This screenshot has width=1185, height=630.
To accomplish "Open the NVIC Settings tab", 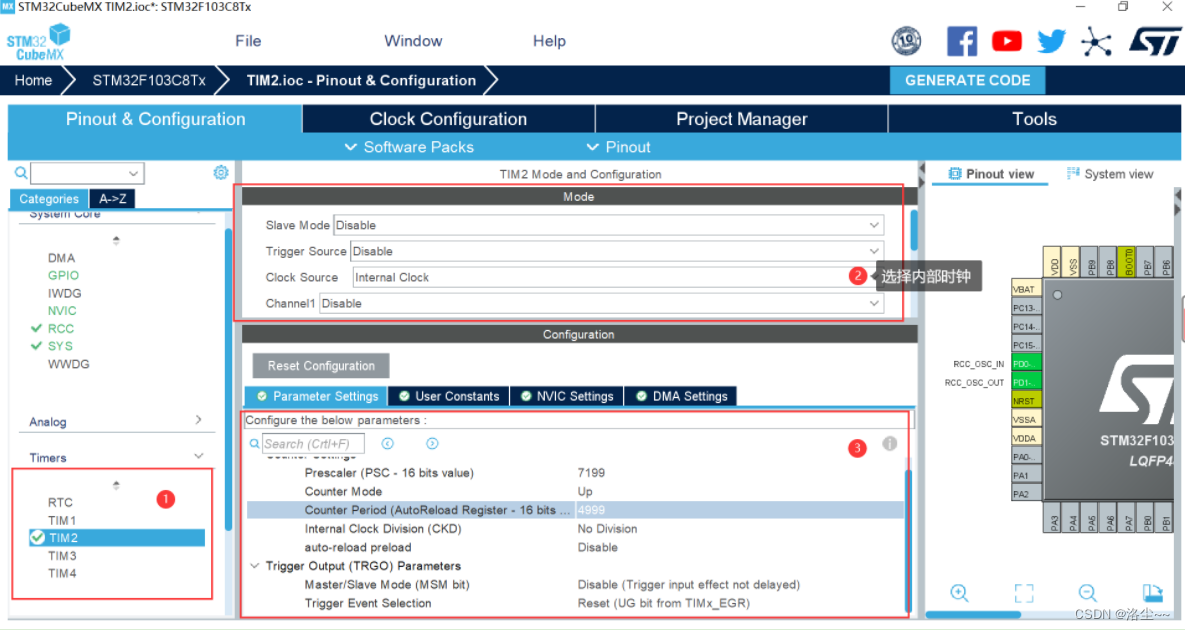I will click(567, 396).
